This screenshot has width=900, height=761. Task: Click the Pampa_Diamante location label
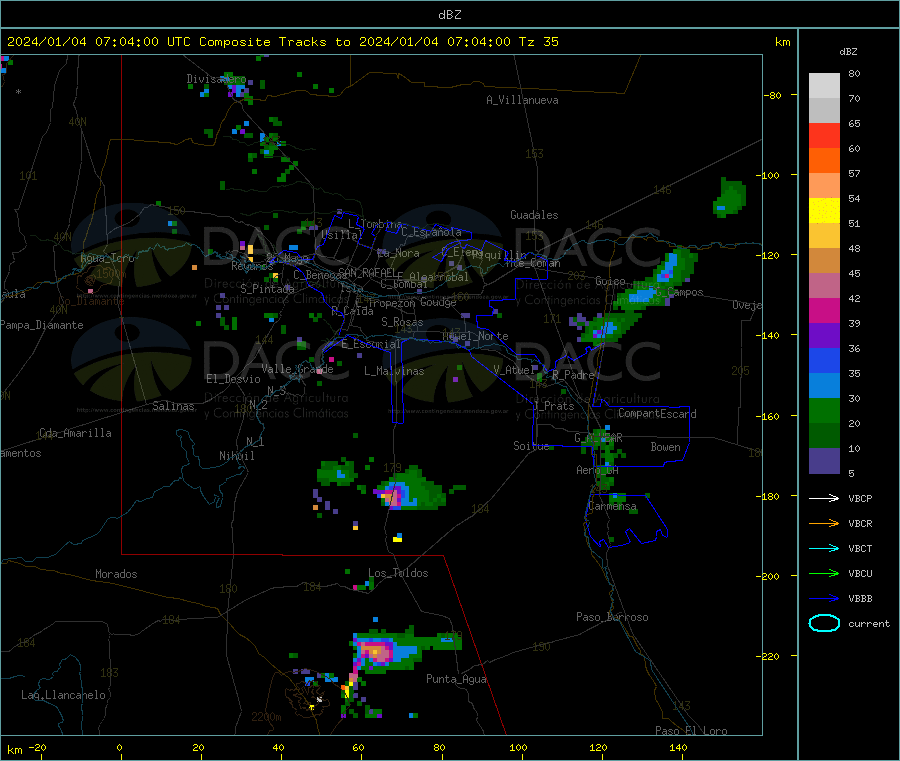point(42,325)
